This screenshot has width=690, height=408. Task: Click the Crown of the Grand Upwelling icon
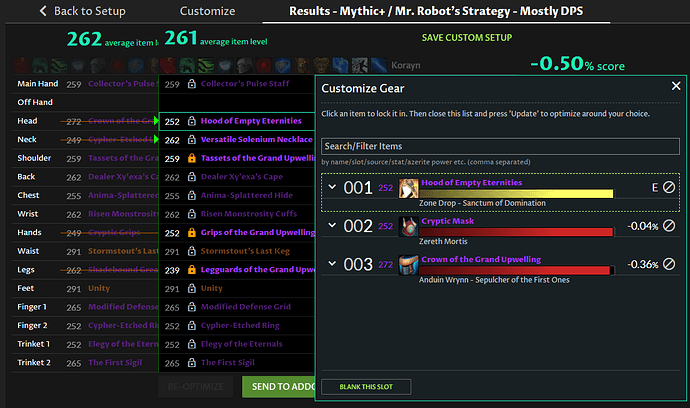pyautogui.click(x=408, y=265)
